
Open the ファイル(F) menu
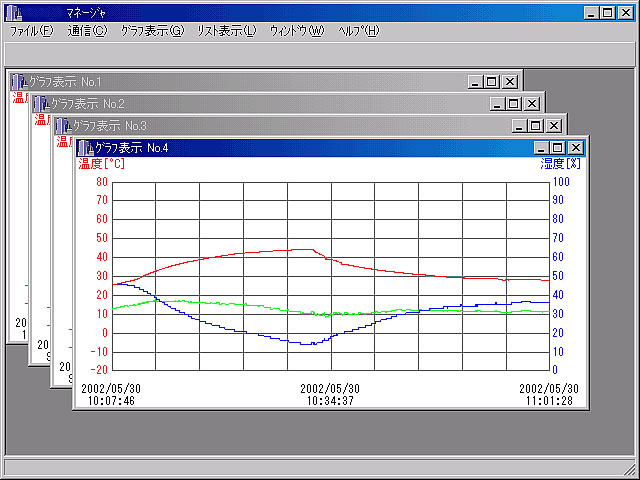(32, 31)
